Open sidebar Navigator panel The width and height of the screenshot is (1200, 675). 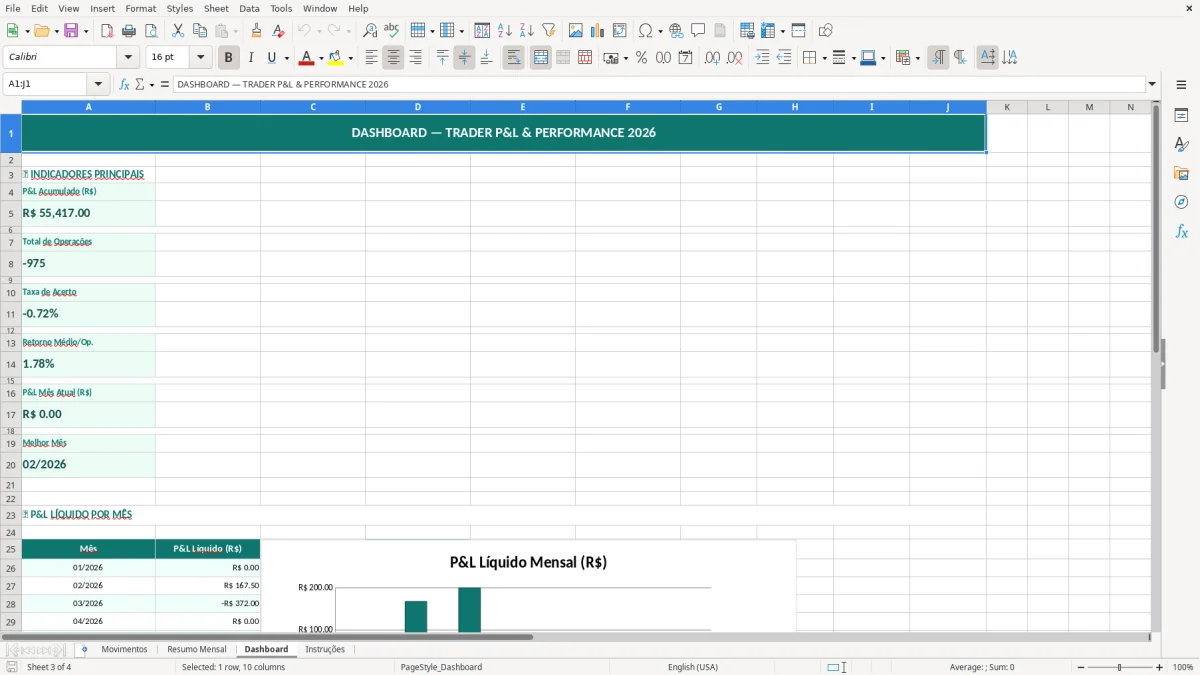point(1181,202)
